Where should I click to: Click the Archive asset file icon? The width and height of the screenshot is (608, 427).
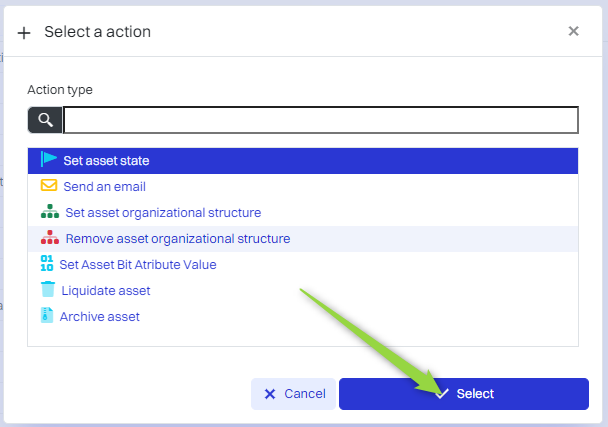pyautogui.click(x=47, y=316)
